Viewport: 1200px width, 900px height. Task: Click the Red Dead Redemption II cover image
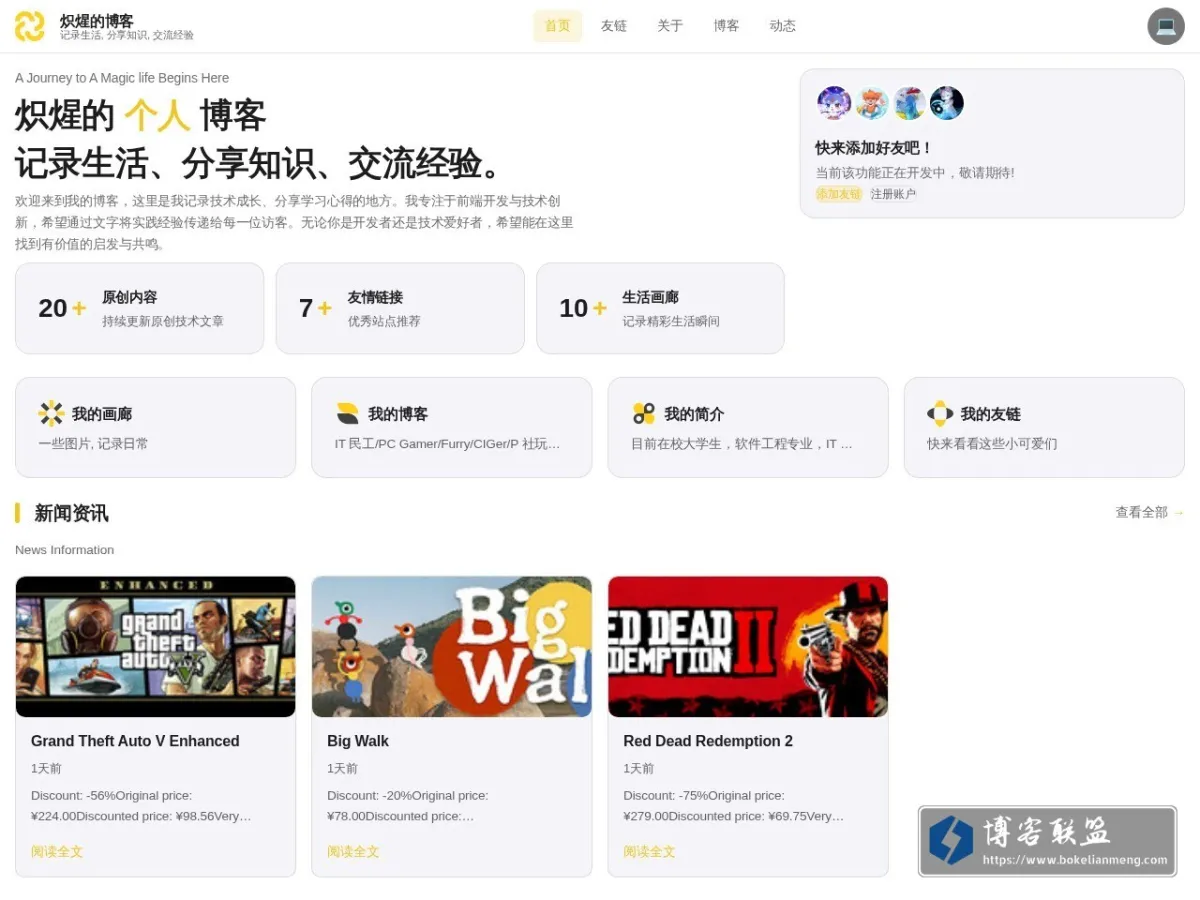point(748,647)
